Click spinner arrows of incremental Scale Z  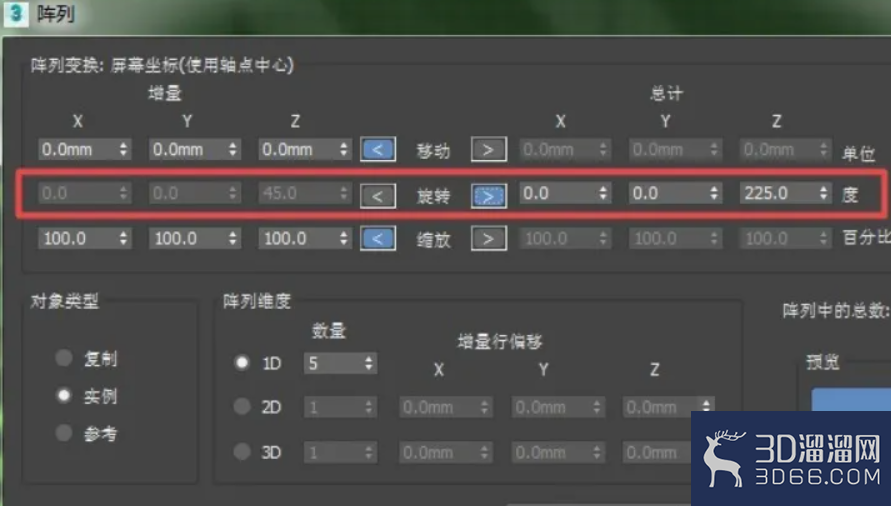click(344, 238)
